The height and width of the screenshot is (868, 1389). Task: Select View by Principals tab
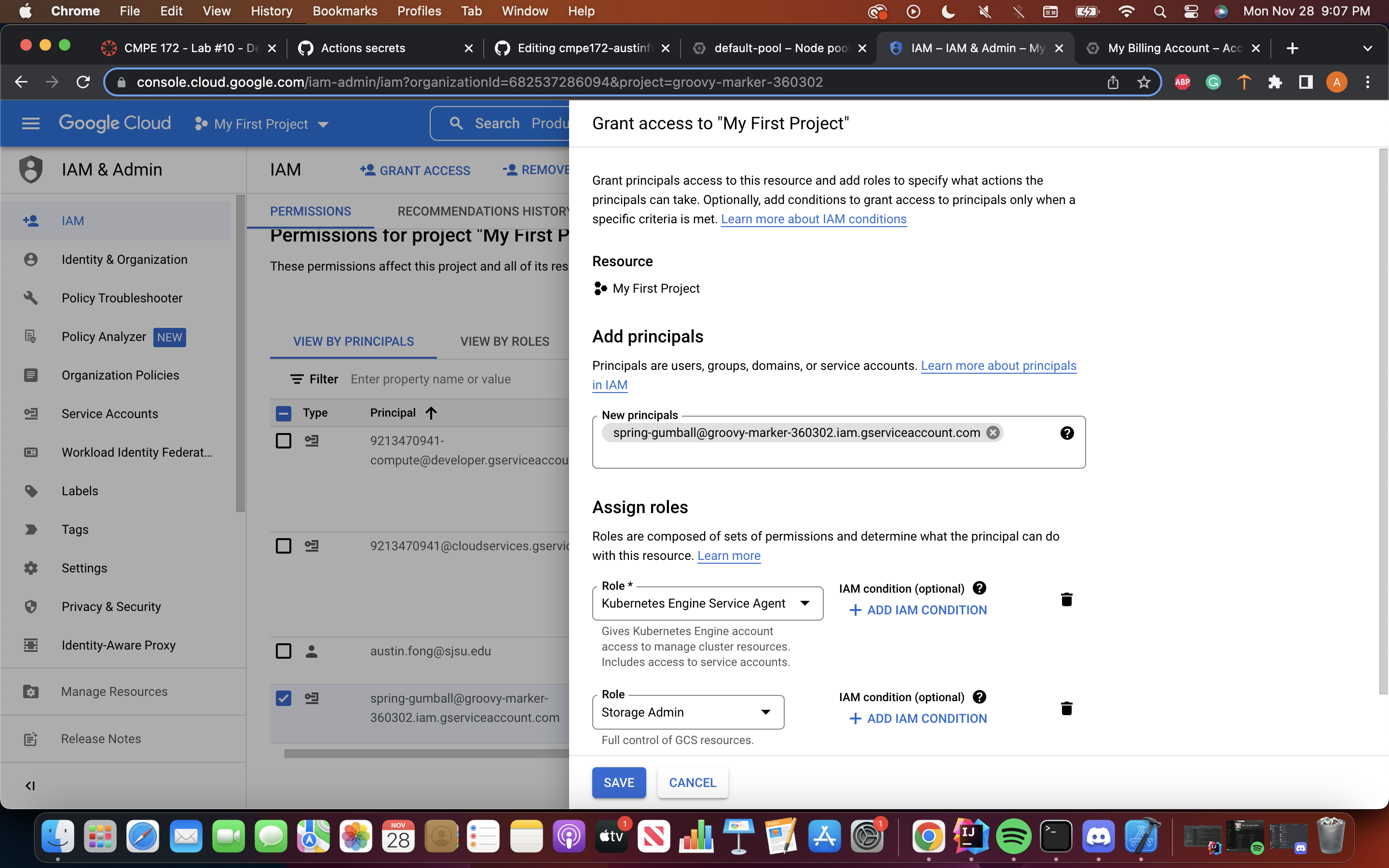[354, 341]
